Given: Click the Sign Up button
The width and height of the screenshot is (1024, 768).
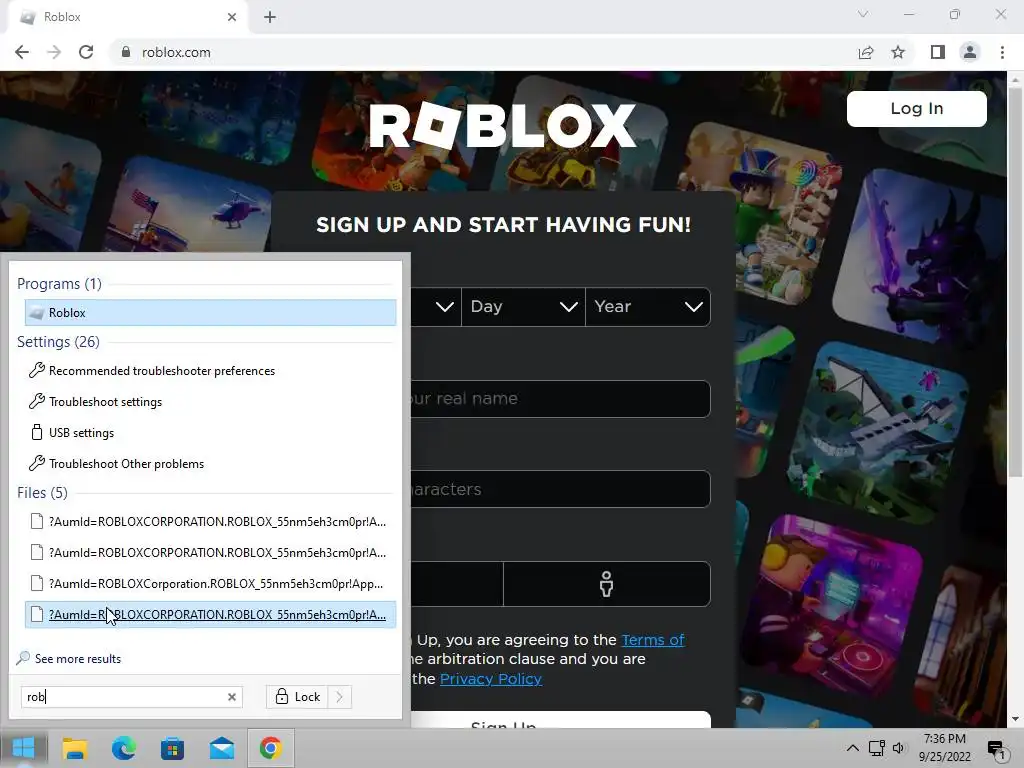Looking at the screenshot, I should [x=560, y=720].
